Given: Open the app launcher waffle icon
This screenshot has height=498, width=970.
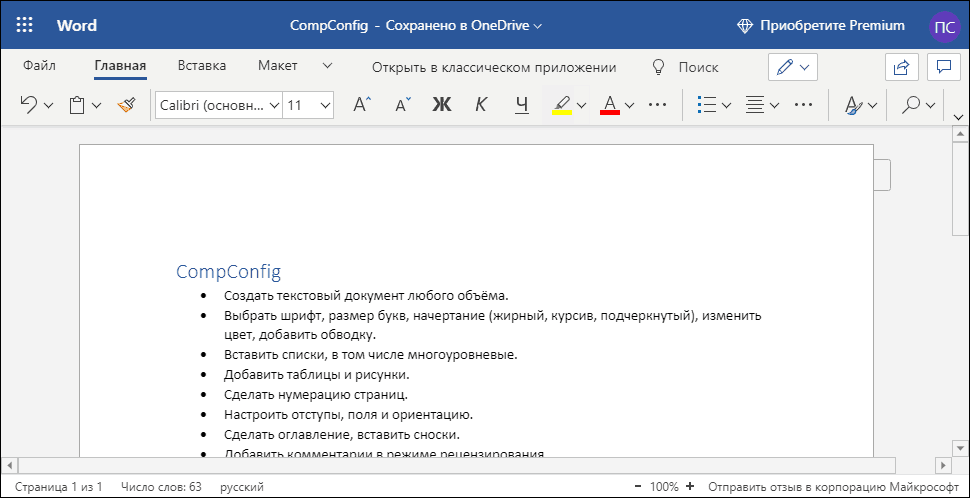Looking at the screenshot, I should [x=25, y=25].
